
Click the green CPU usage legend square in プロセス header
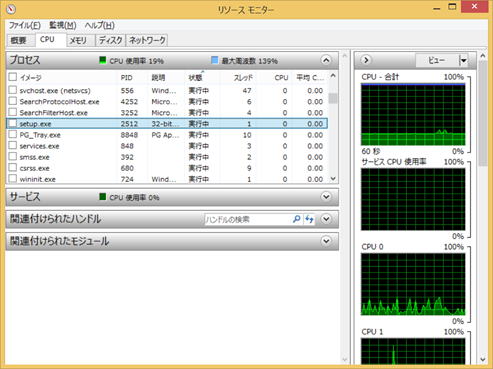(x=103, y=60)
